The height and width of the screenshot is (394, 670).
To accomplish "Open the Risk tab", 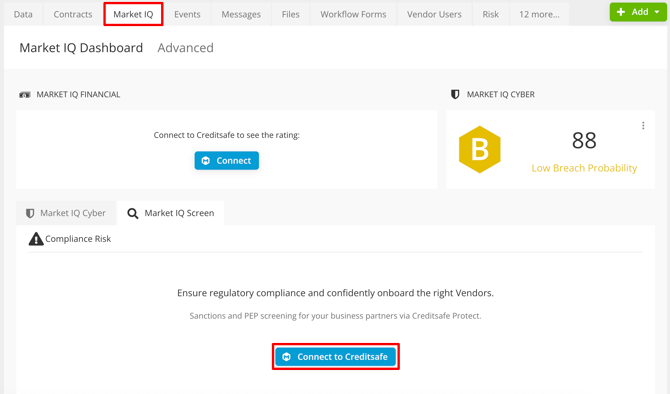I will coord(491,15).
